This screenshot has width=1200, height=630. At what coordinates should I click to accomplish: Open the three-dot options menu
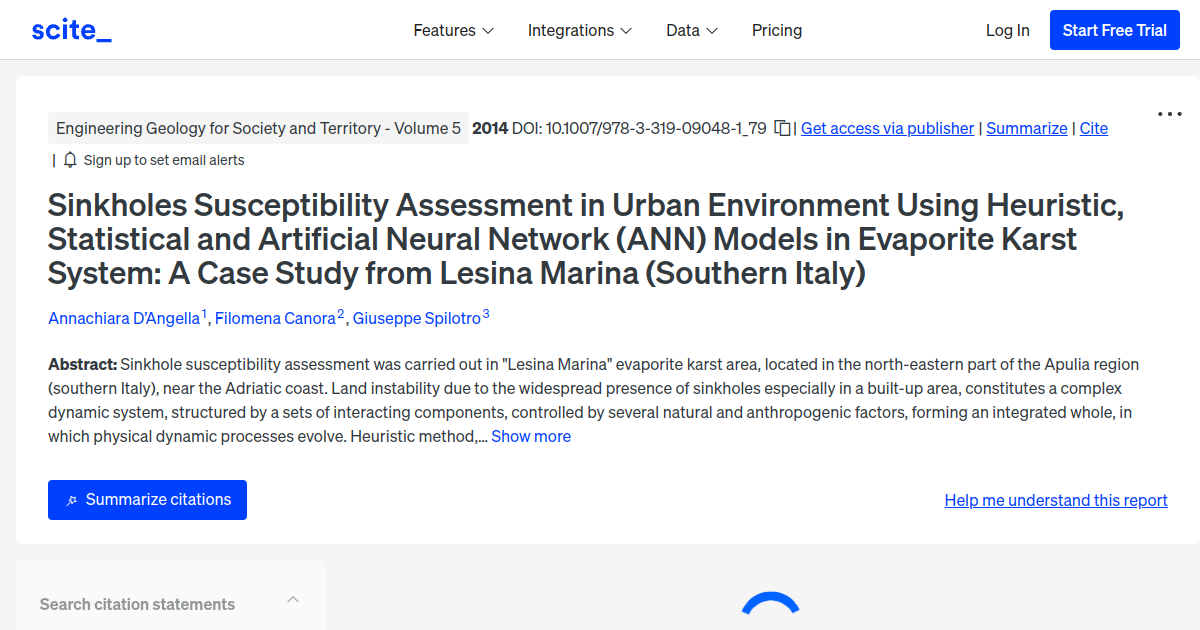1168,114
